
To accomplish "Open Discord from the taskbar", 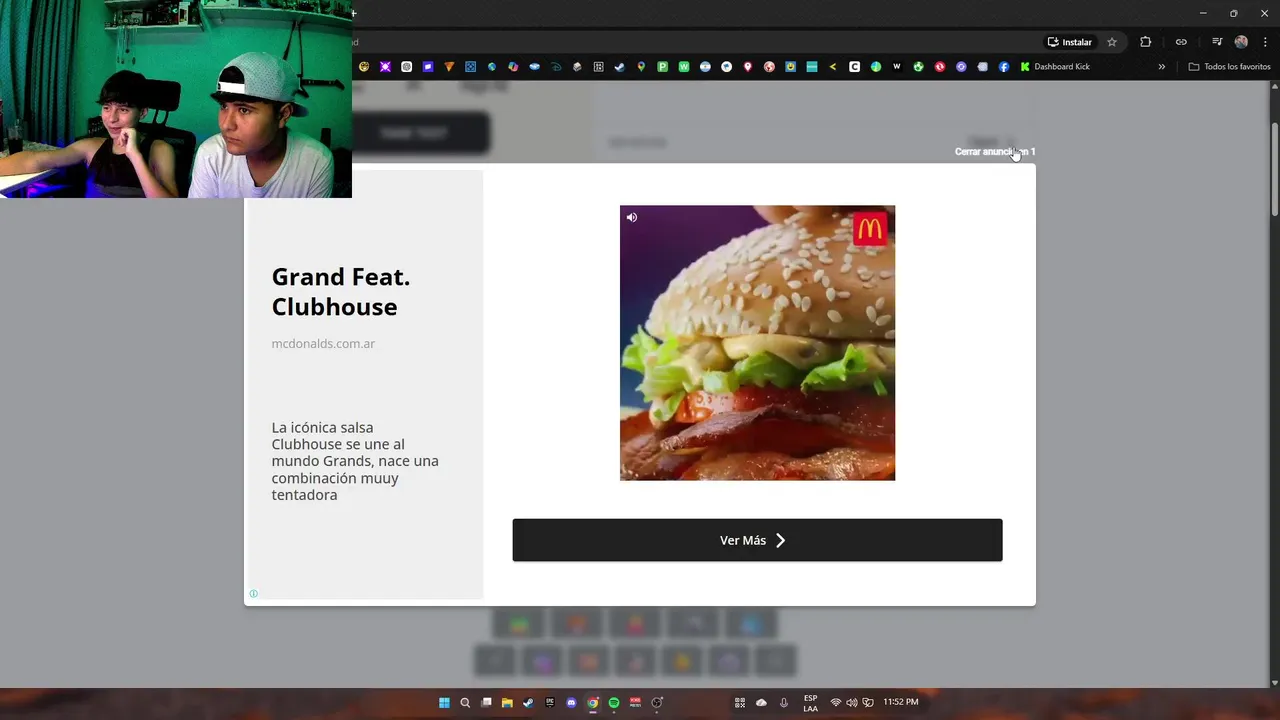I will pos(571,703).
